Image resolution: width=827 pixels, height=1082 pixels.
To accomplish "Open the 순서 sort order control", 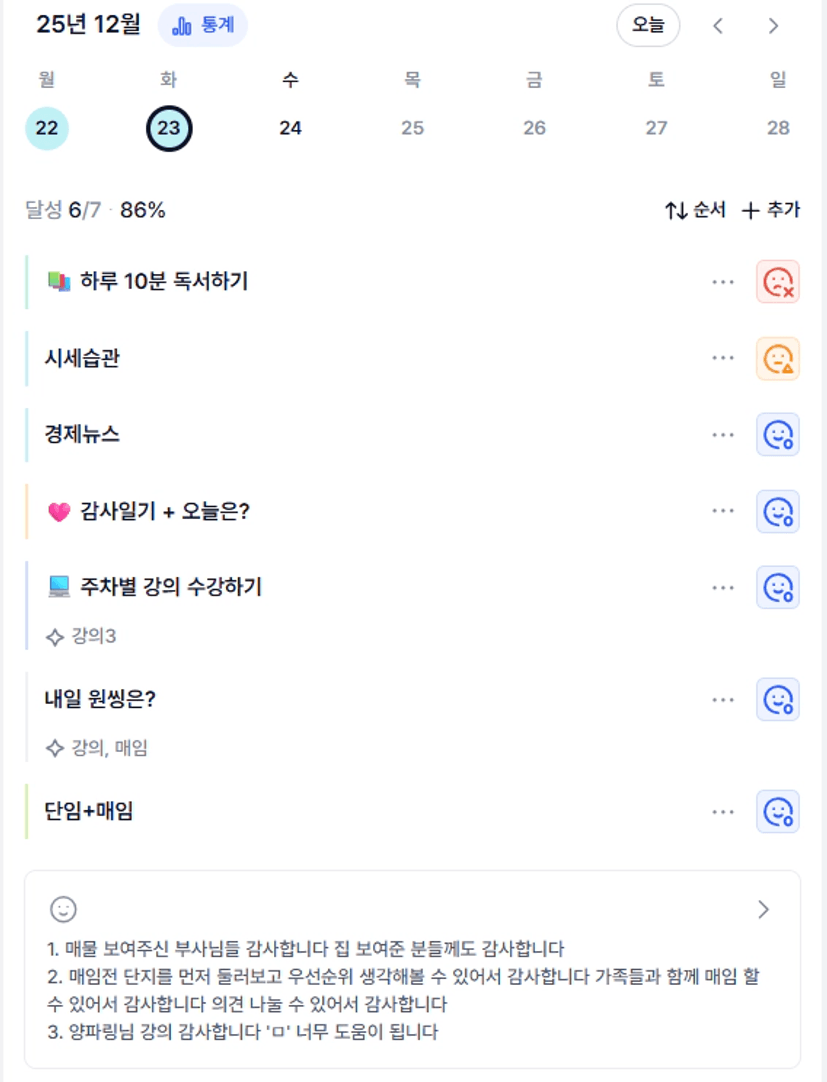I will coord(695,210).
